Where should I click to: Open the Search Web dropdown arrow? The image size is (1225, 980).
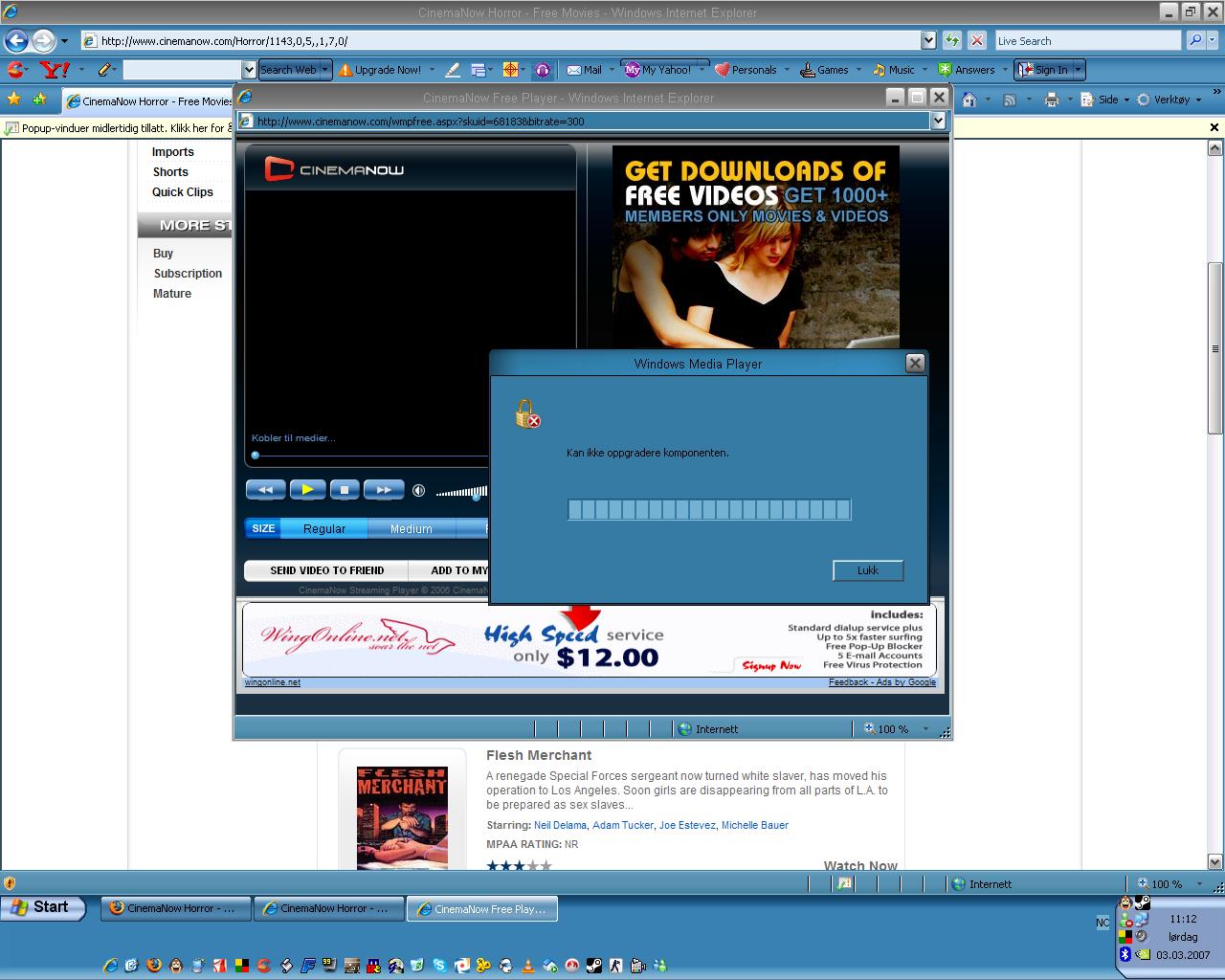325,70
